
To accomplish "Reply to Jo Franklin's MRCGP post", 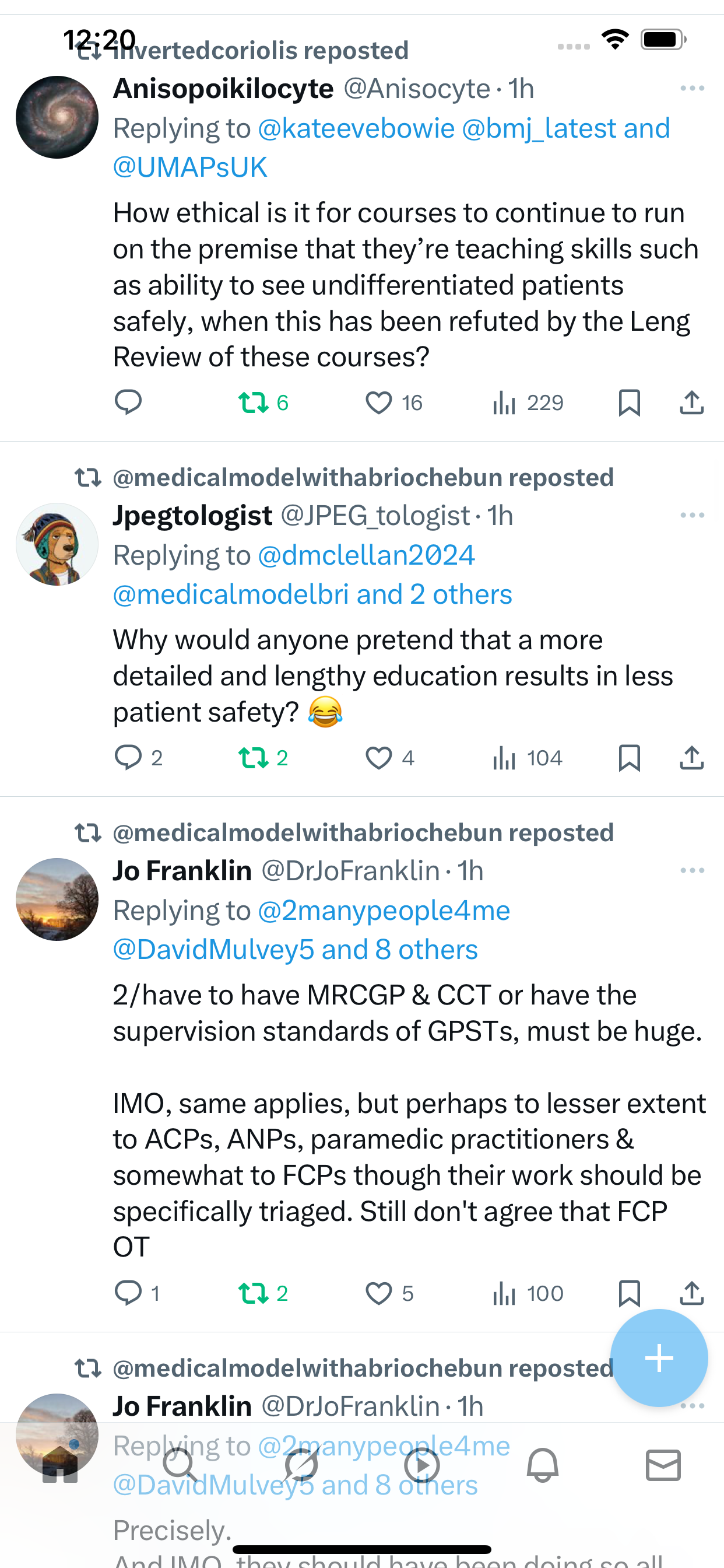I will point(128,1293).
